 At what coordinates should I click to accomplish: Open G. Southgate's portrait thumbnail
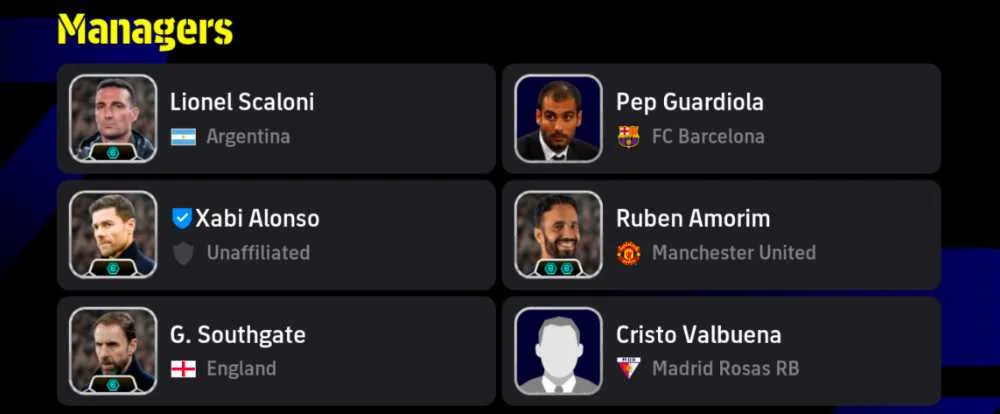point(113,351)
